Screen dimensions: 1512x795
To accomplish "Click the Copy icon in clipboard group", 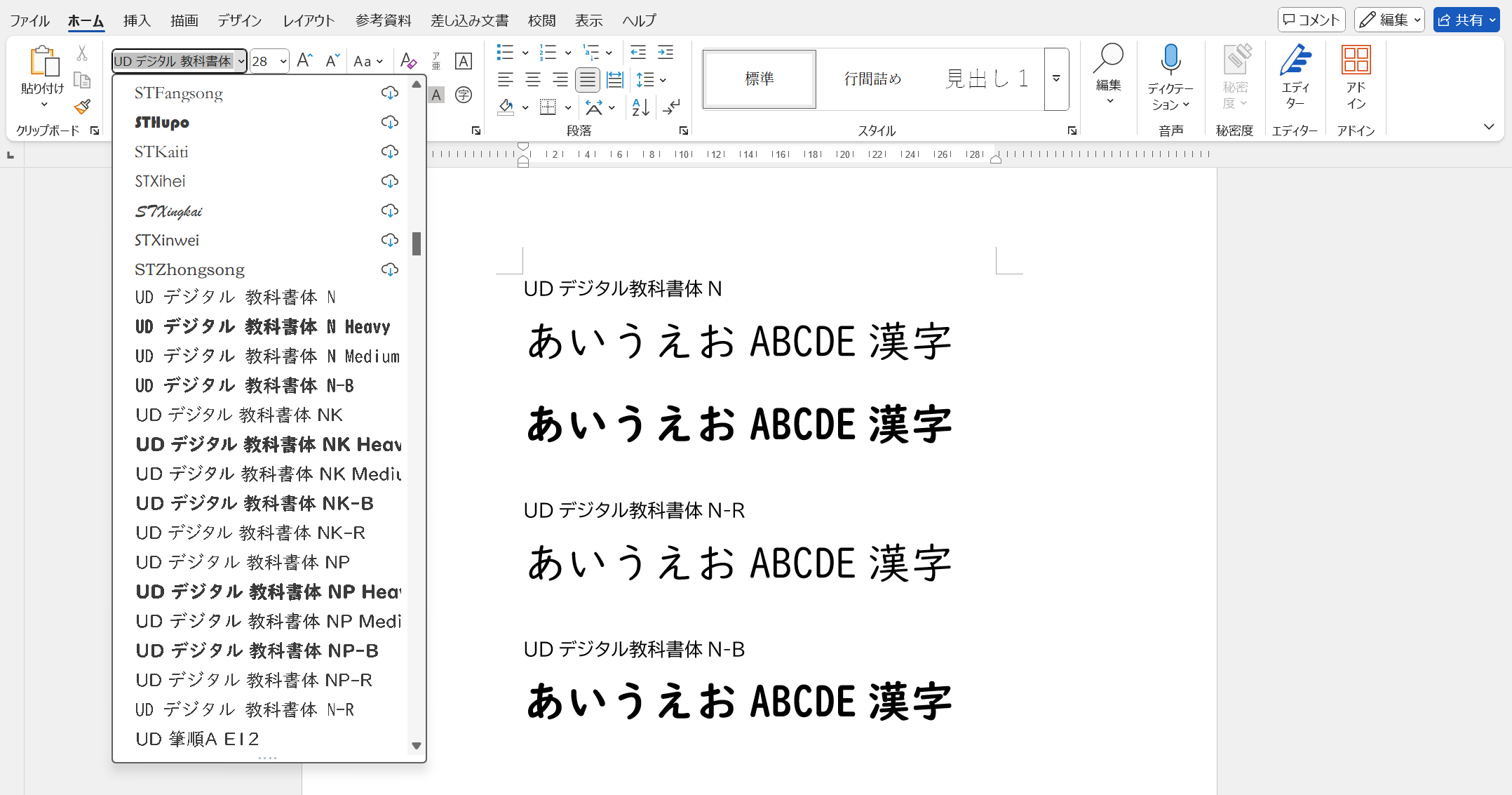I will (82, 80).
